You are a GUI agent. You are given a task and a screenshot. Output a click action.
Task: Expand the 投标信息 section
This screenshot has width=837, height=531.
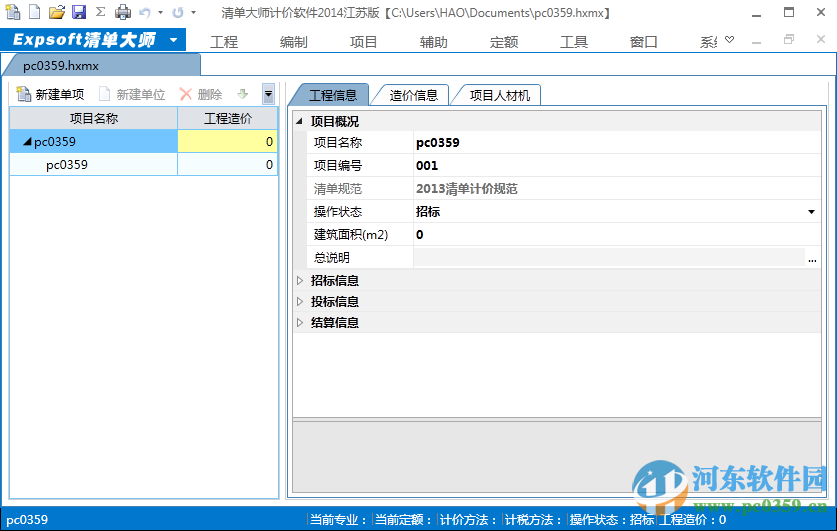click(x=299, y=302)
